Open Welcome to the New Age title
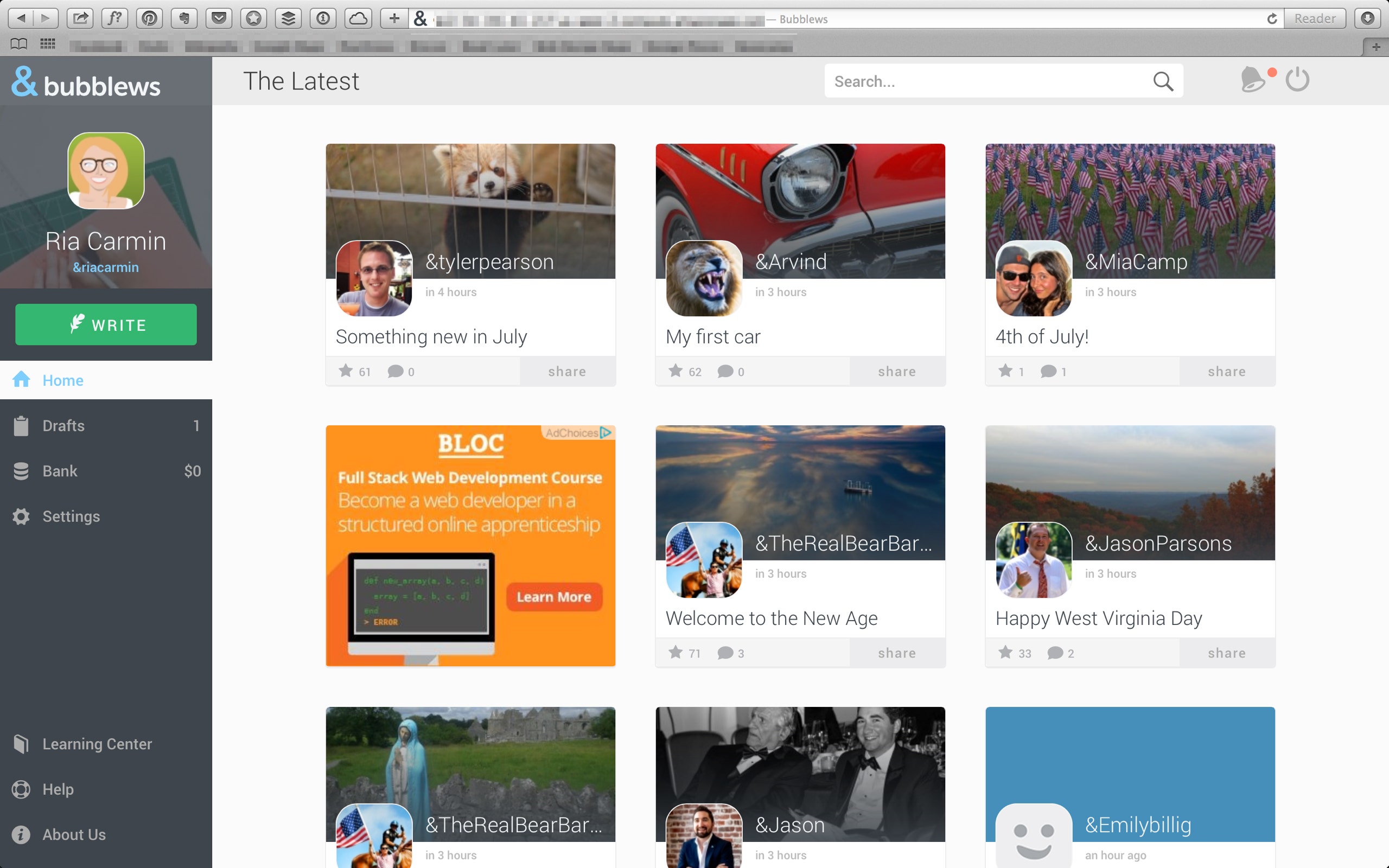Viewport: 1389px width, 868px height. point(772,618)
